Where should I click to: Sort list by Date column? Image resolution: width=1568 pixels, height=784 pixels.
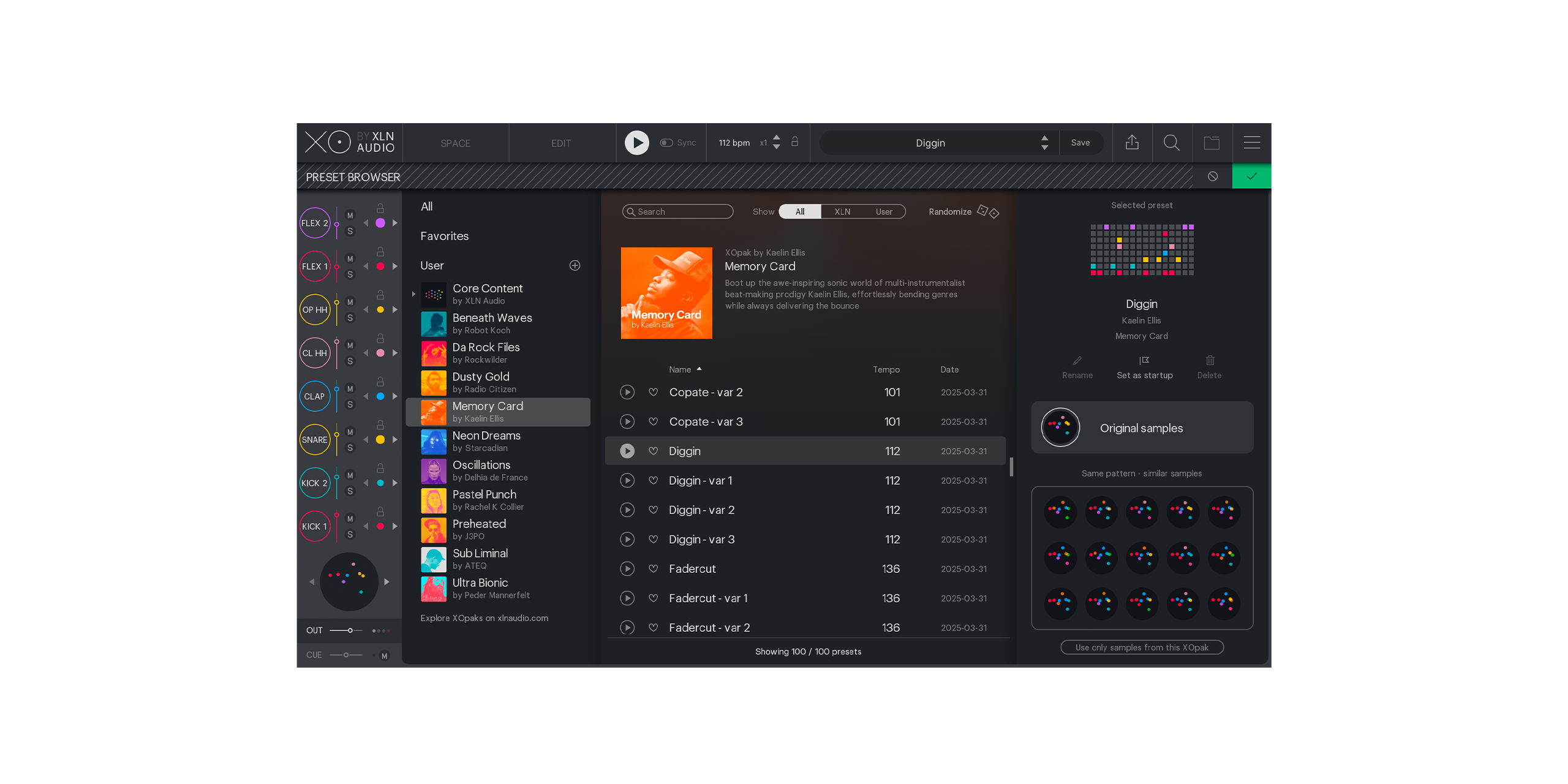coord(949,369)
